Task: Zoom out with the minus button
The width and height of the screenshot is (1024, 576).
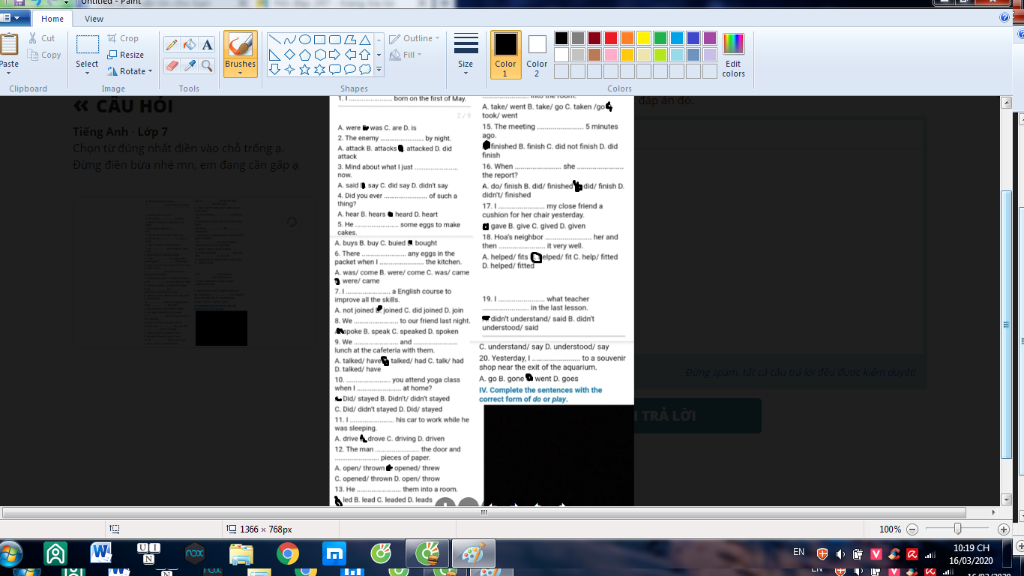Action: [912, 529]
